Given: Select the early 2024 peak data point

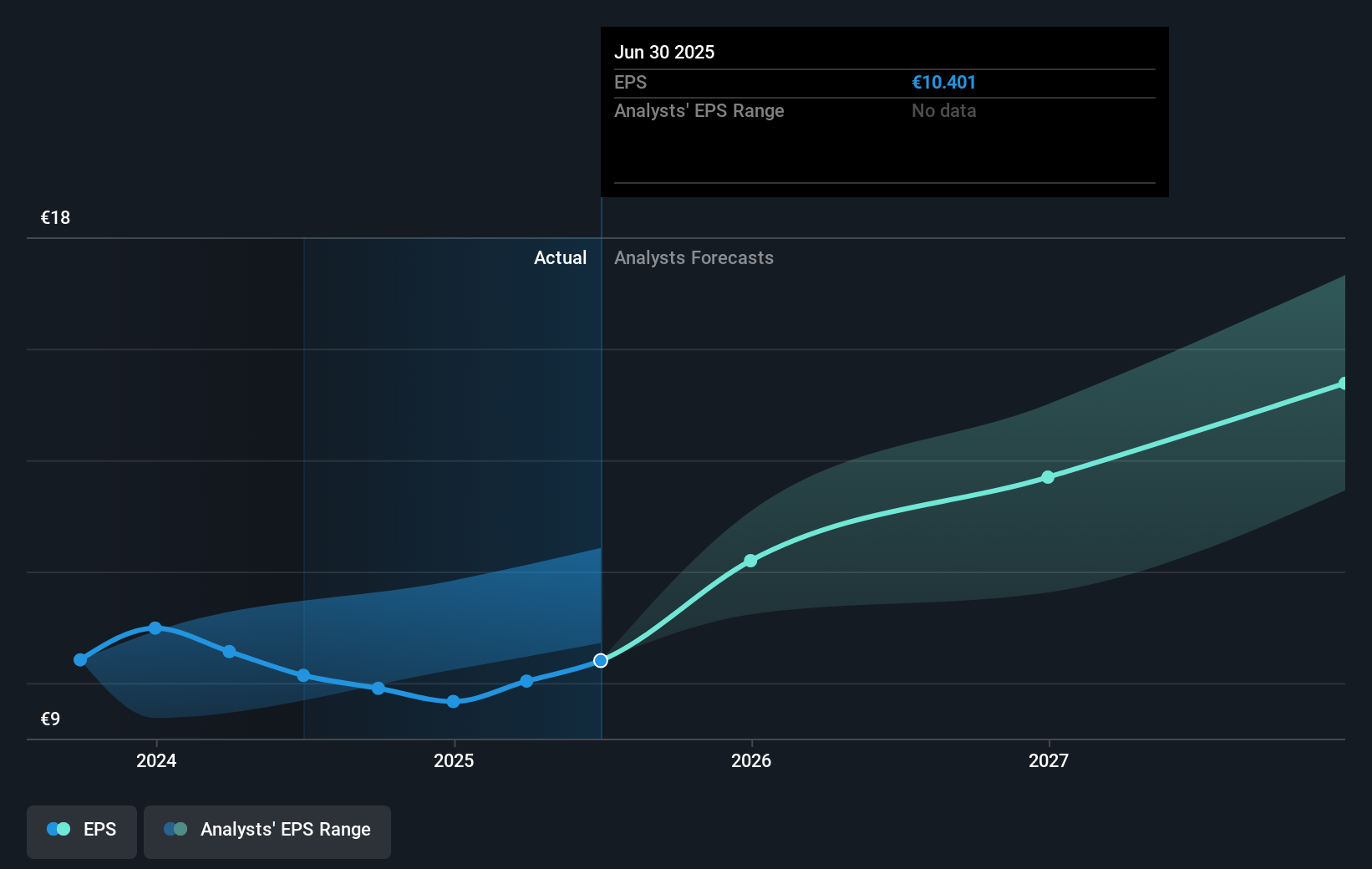Looking at the screenshot, I should click(x=155, y=628).
